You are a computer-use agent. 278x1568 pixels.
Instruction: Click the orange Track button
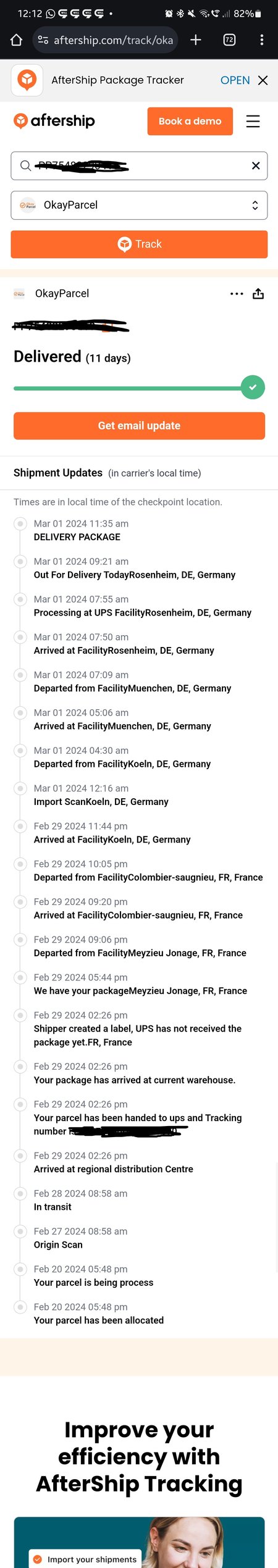(x=139, y=244)
